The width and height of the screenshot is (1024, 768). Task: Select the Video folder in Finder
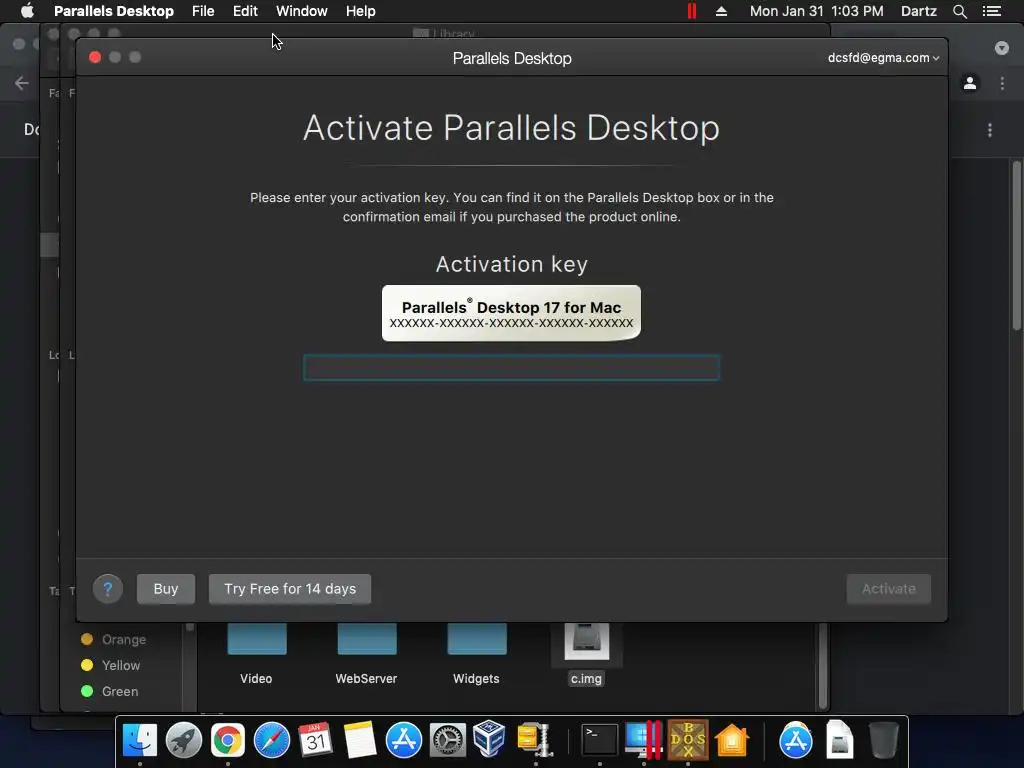[256, 652]
